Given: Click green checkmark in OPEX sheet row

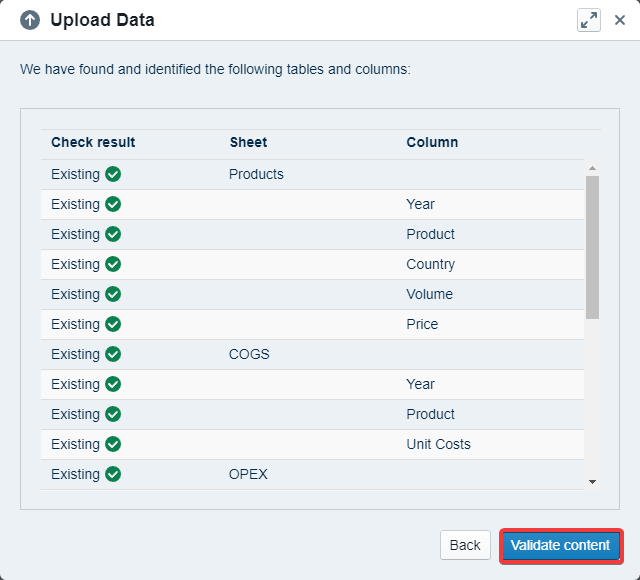Looking at the screenshot, I should coord(113,474).
